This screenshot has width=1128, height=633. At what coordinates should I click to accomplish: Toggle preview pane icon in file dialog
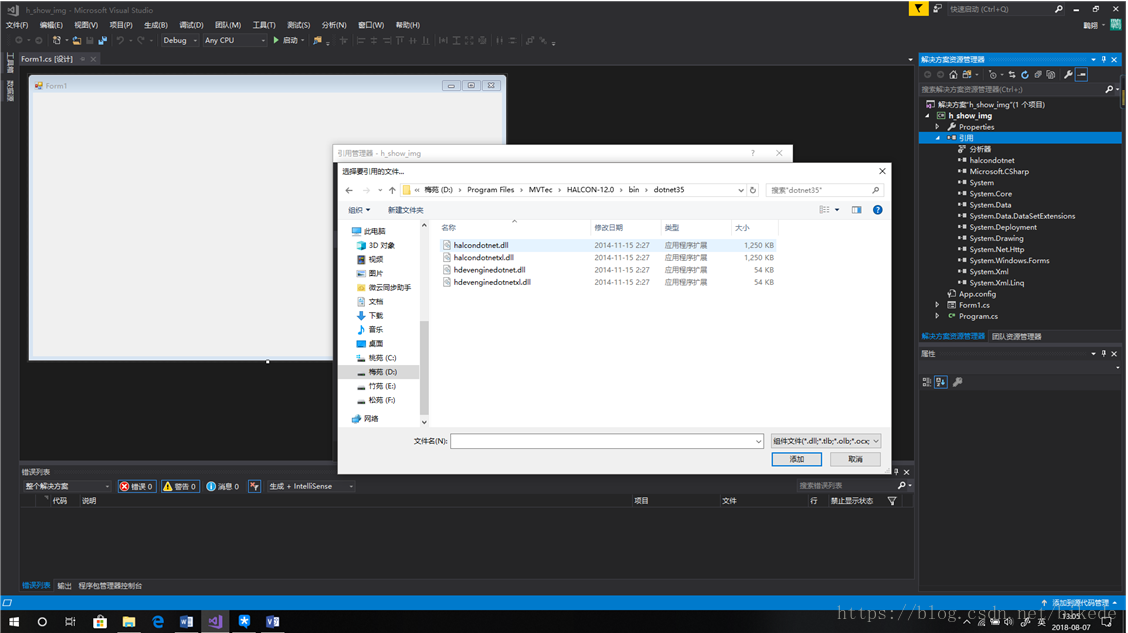tap(856, 210)
